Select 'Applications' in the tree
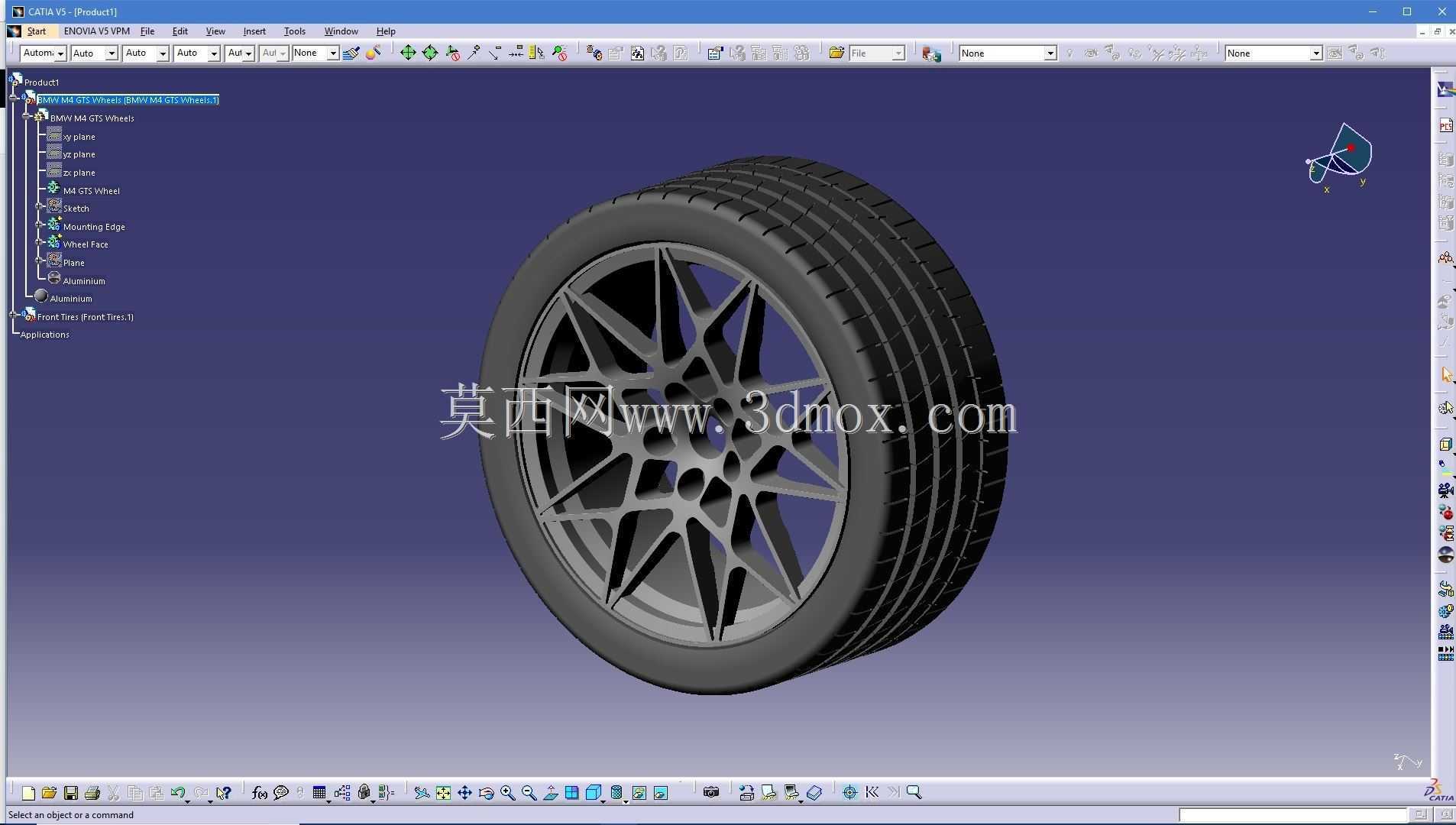The width and height of the screenshot is (1456, 825). click(x=44, y=335)
